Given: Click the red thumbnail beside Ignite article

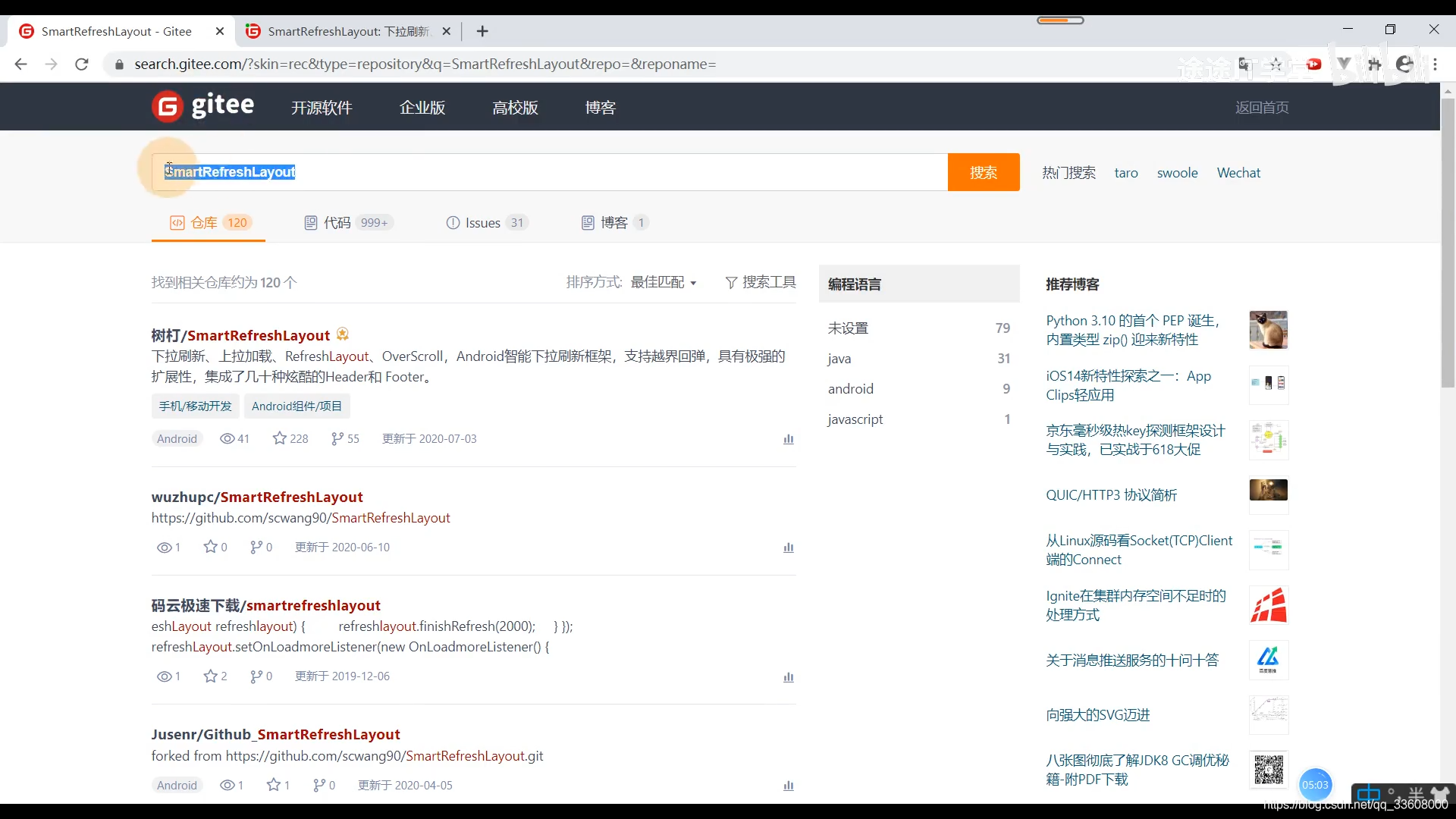Looking at the screenshot, I should (x=1269, y=605).
